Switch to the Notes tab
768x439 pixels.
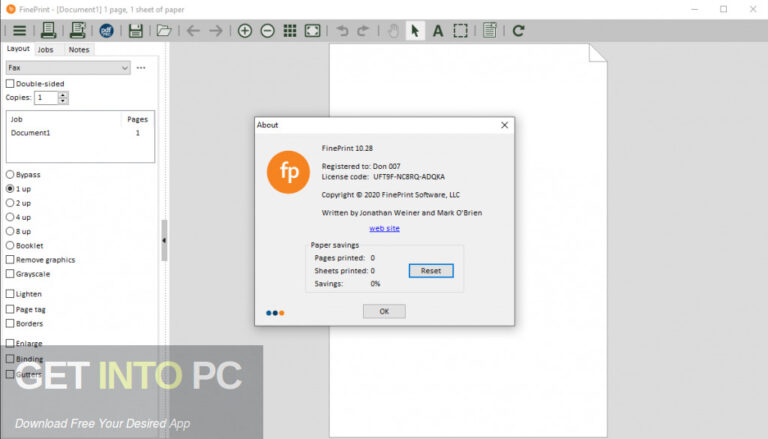[79, 49]
